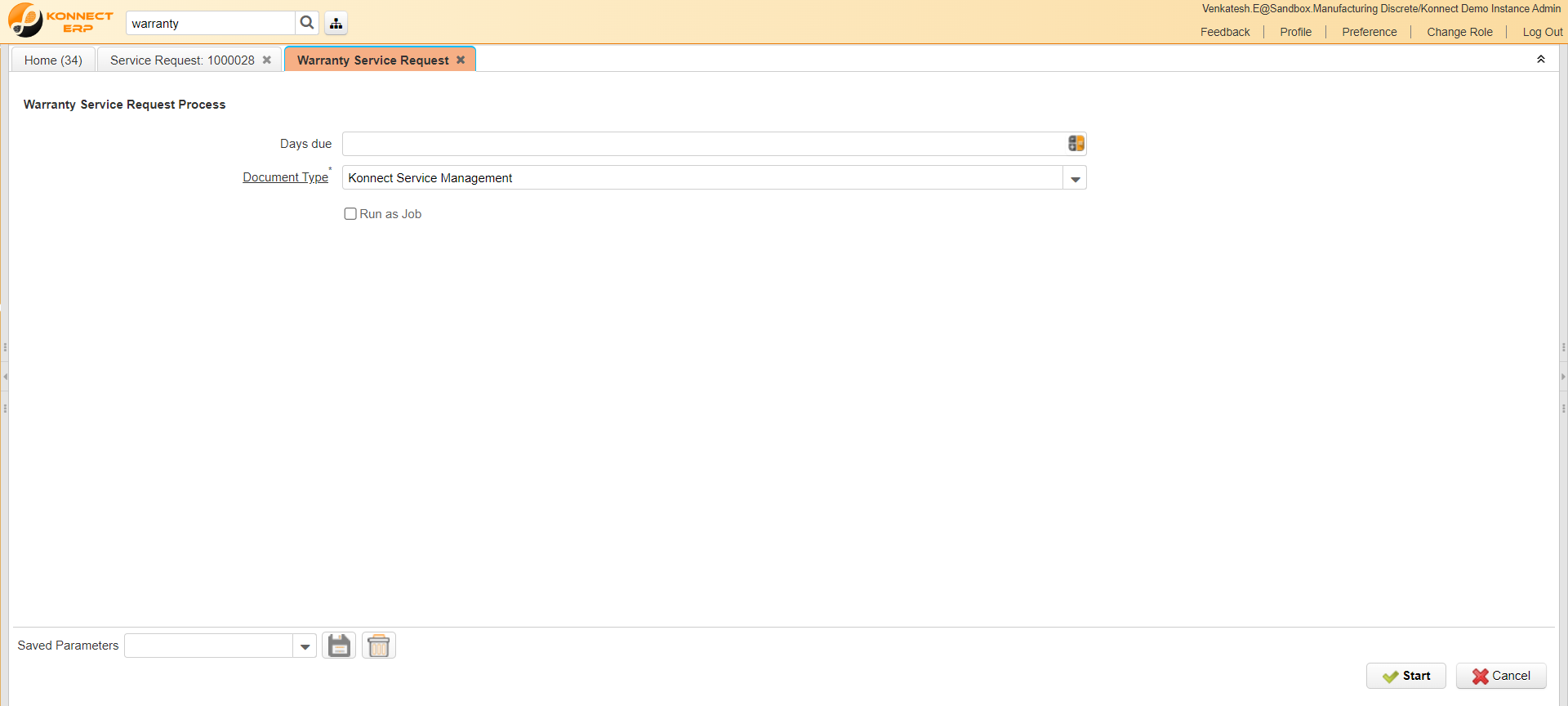This screenshot has width=1568, height=706.
Task: Open the calculator icon in Days due
Action: [x=1076, y=144]
